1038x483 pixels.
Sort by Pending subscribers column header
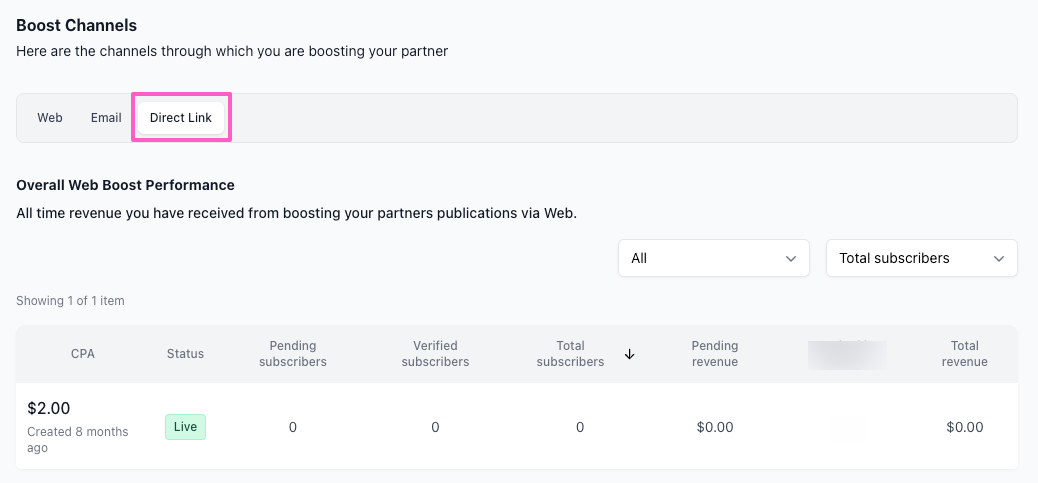coord(293,354)
